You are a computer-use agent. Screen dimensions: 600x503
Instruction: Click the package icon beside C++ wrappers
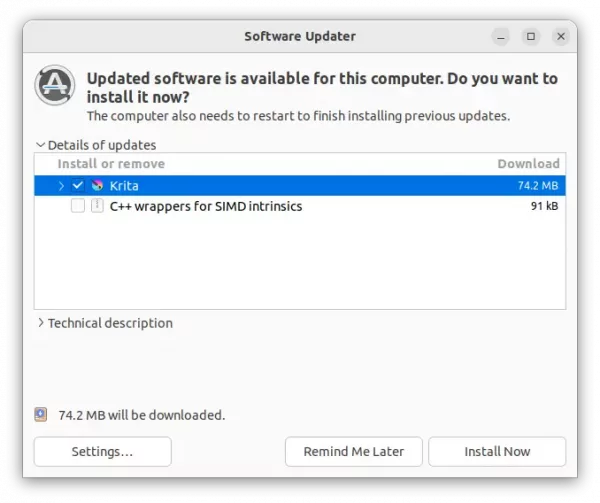[x=97, y=206]
